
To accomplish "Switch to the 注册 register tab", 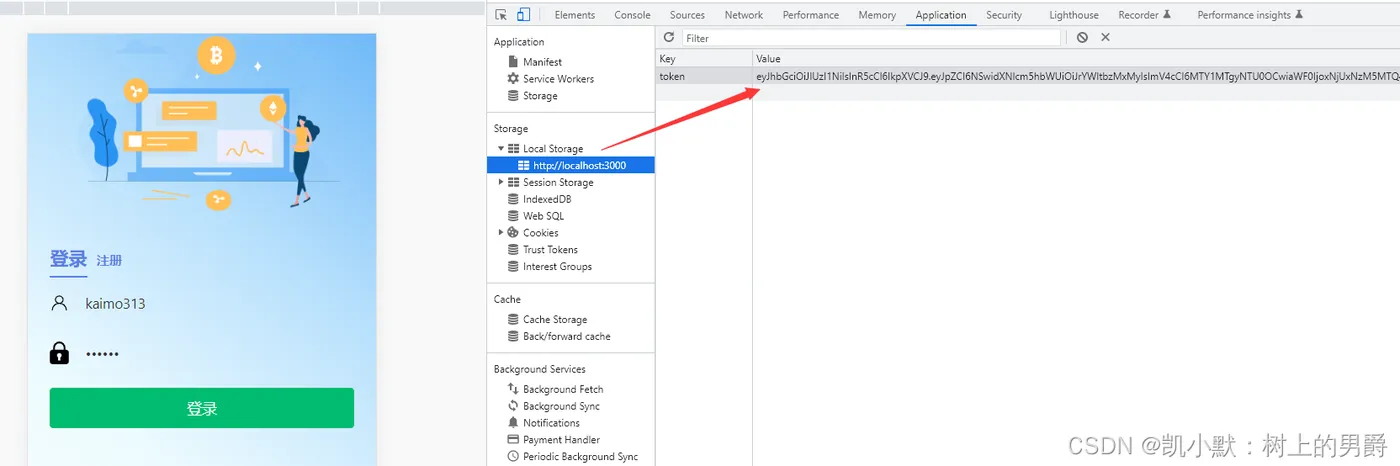I will (109, 261).
